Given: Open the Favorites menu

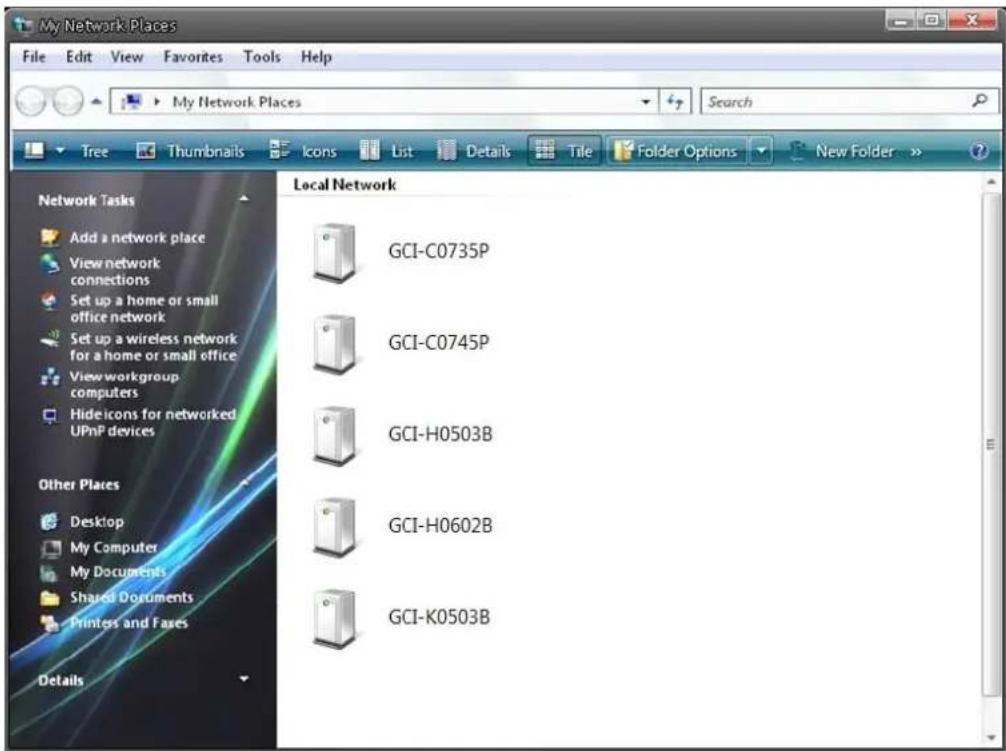Looking at the screenshot, I should (x=193, y=56).
